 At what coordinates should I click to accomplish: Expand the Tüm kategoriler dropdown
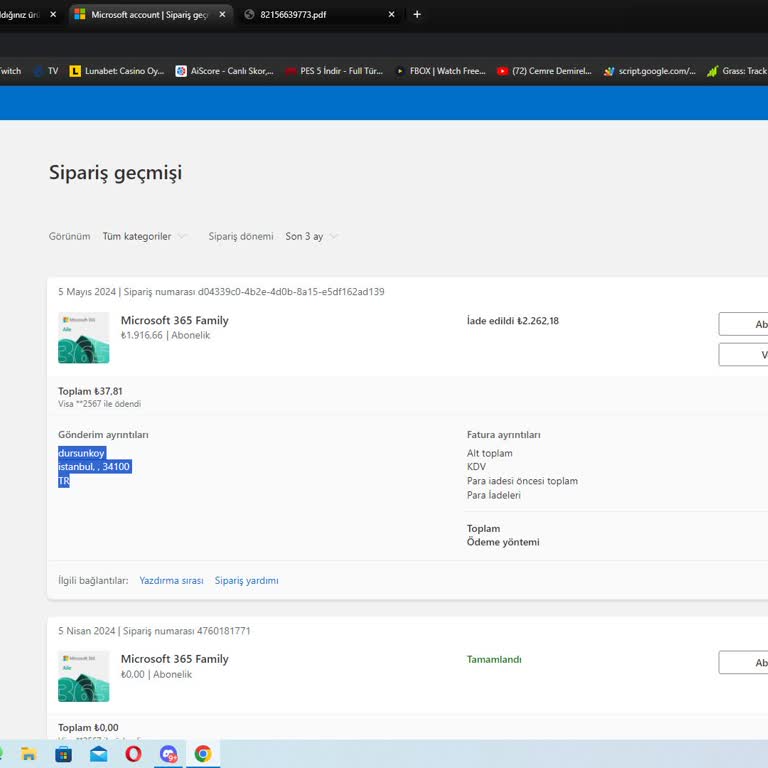coord(144,237)
